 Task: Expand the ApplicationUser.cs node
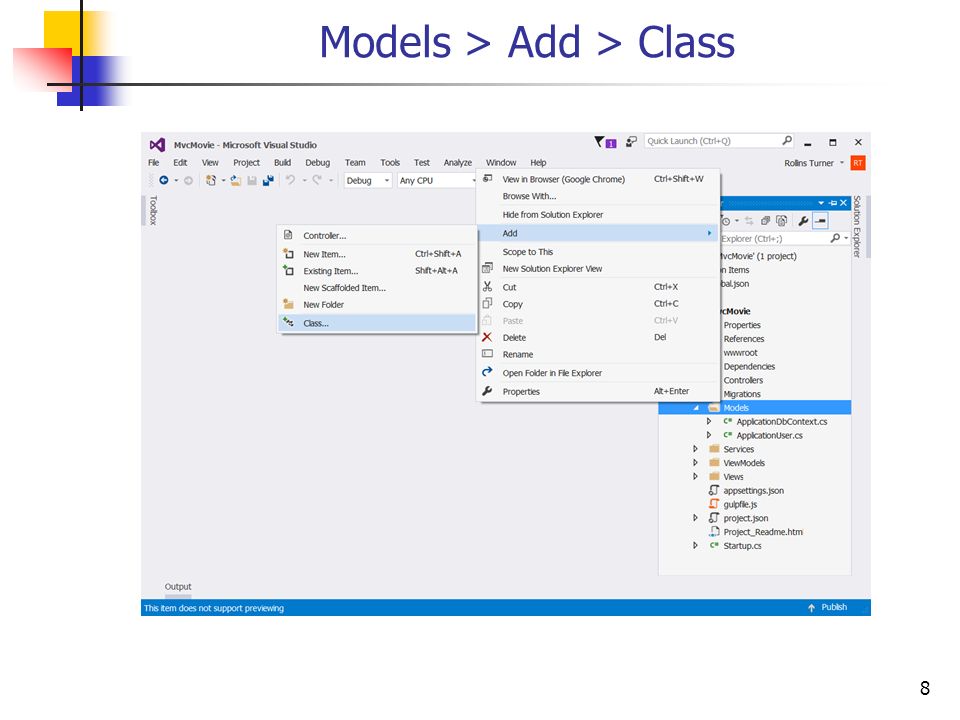click(x=708, y=435)
